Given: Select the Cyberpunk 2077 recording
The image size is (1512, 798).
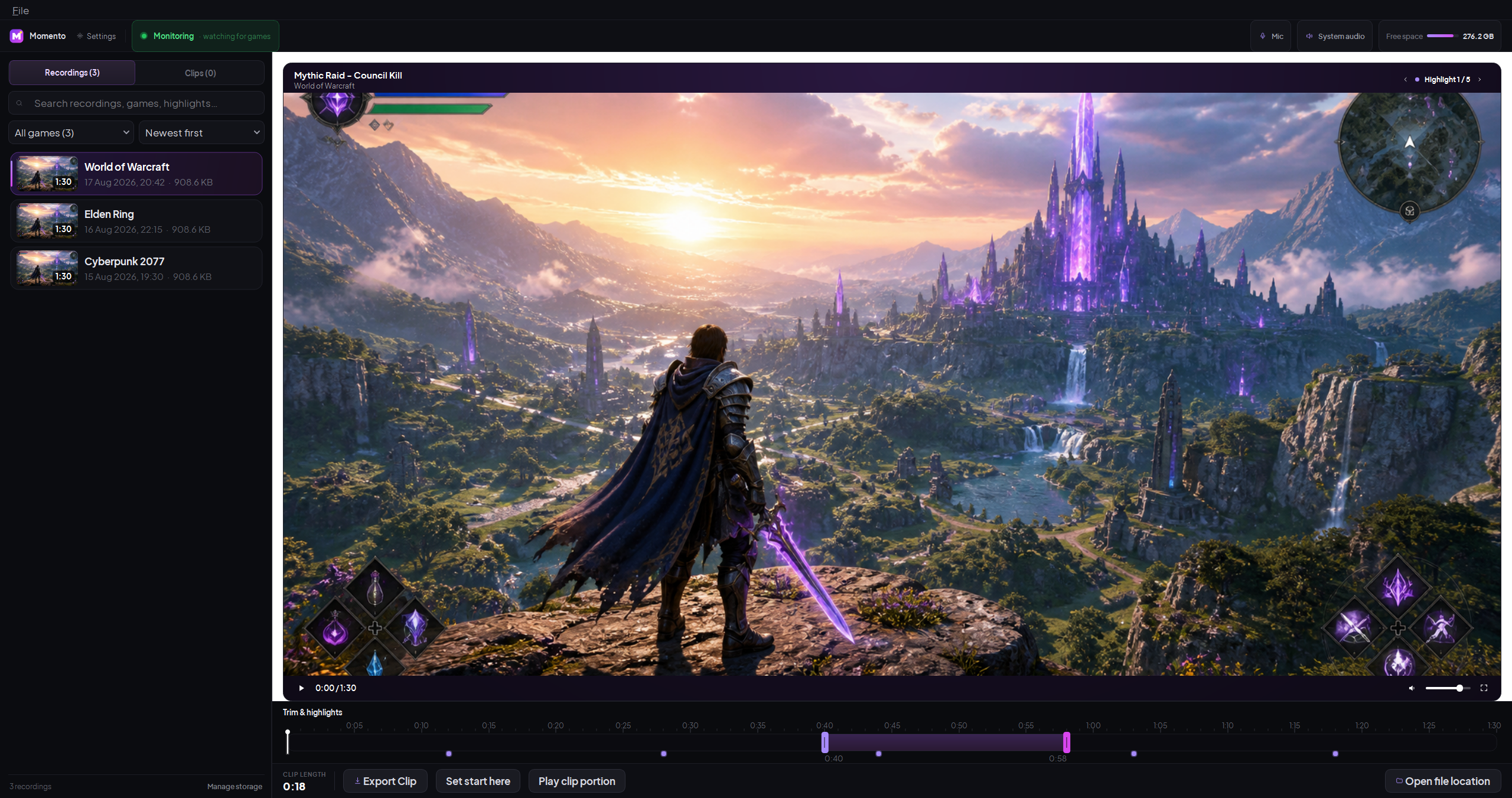Looking at the screenshot, I should (136, 268).
